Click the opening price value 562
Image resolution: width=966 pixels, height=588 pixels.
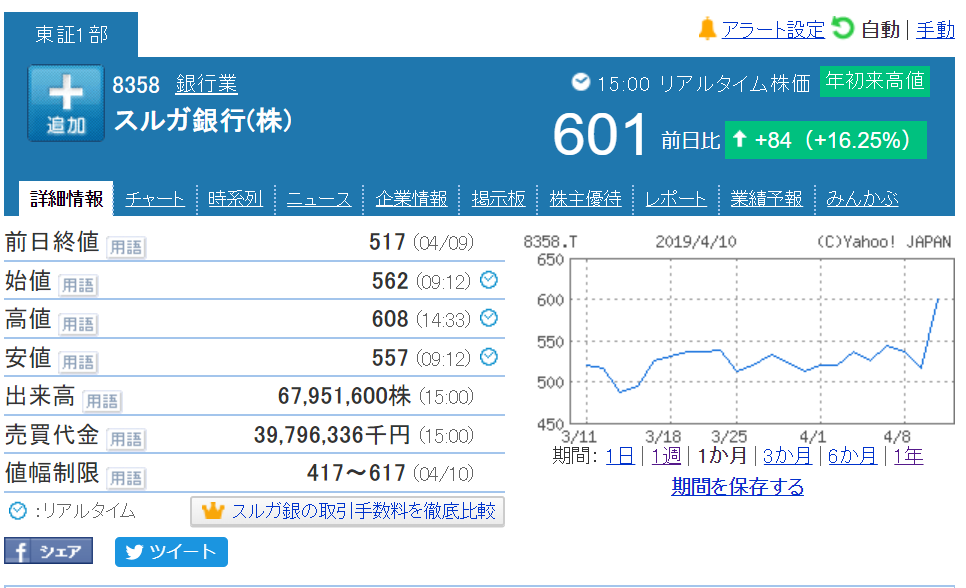coord(389,280)
